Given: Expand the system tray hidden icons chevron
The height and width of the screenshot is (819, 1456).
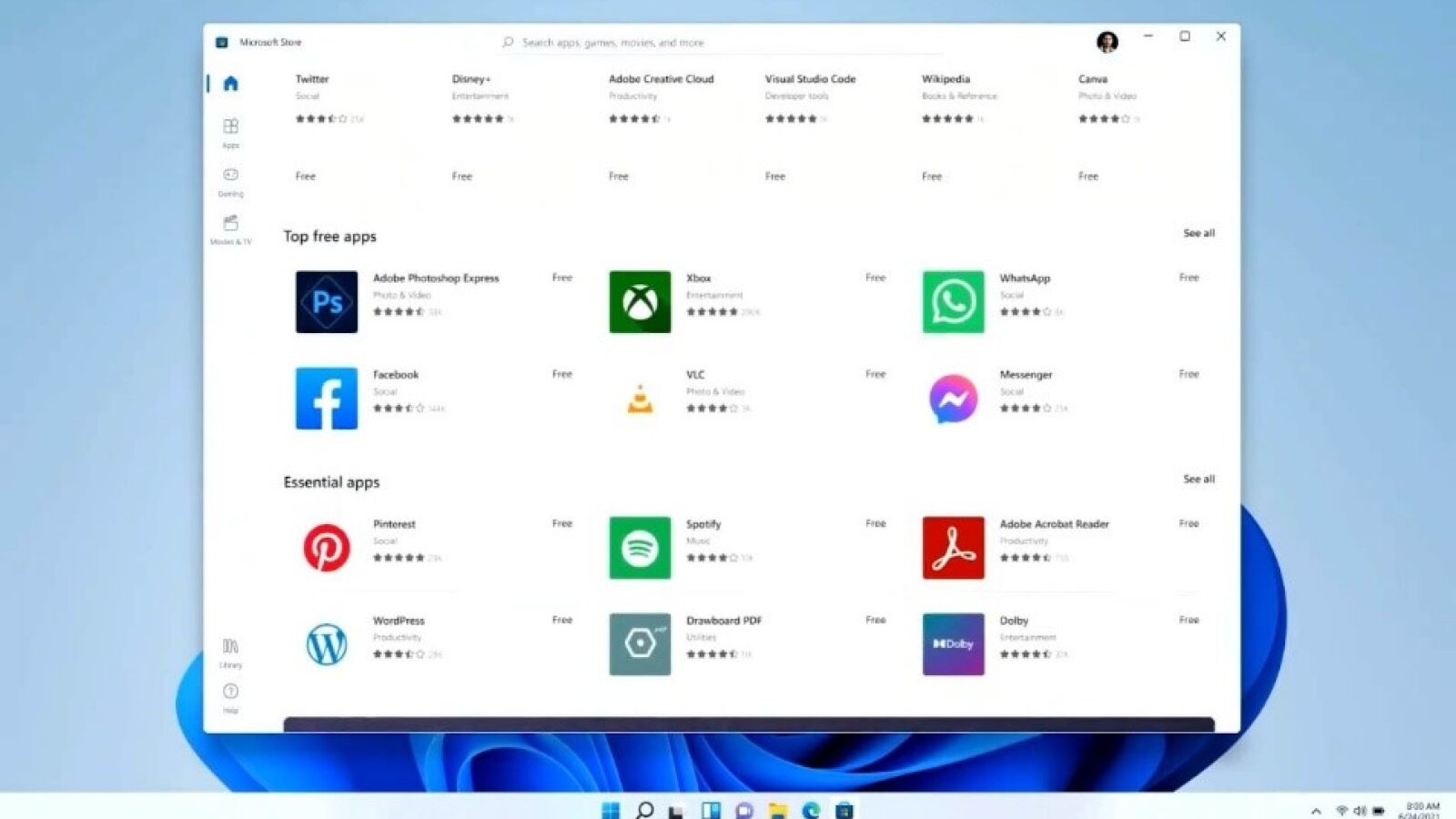Looking at the screenshot, I should tap(1316, 811).
